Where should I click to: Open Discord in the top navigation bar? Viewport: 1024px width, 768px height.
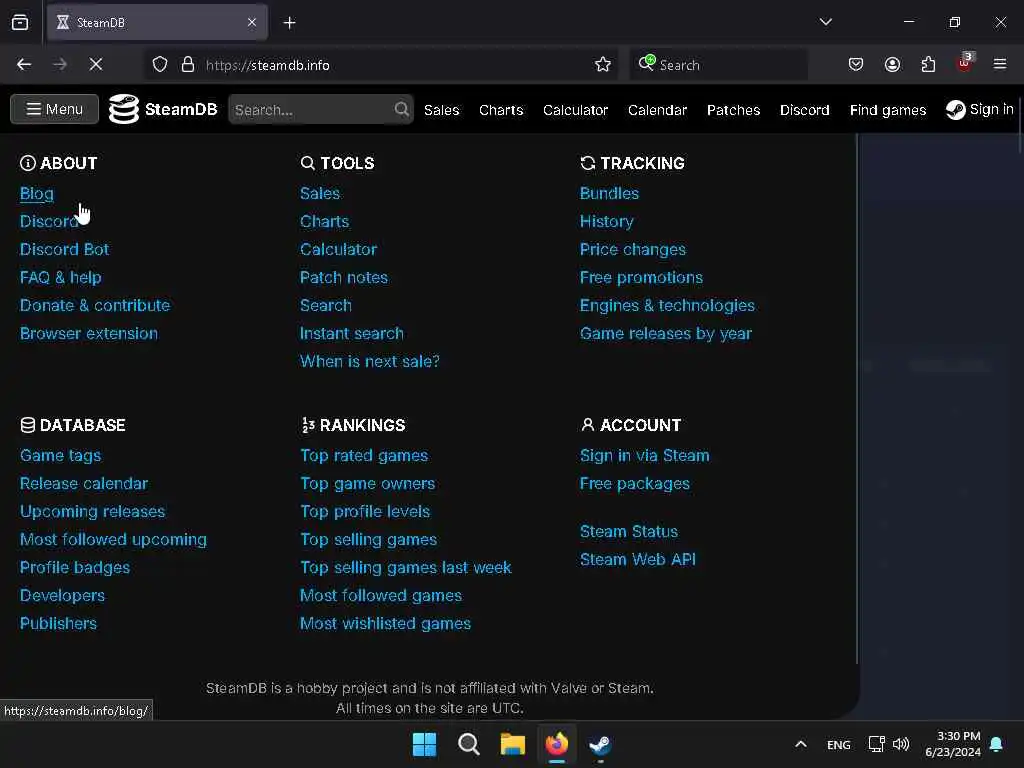805,110
